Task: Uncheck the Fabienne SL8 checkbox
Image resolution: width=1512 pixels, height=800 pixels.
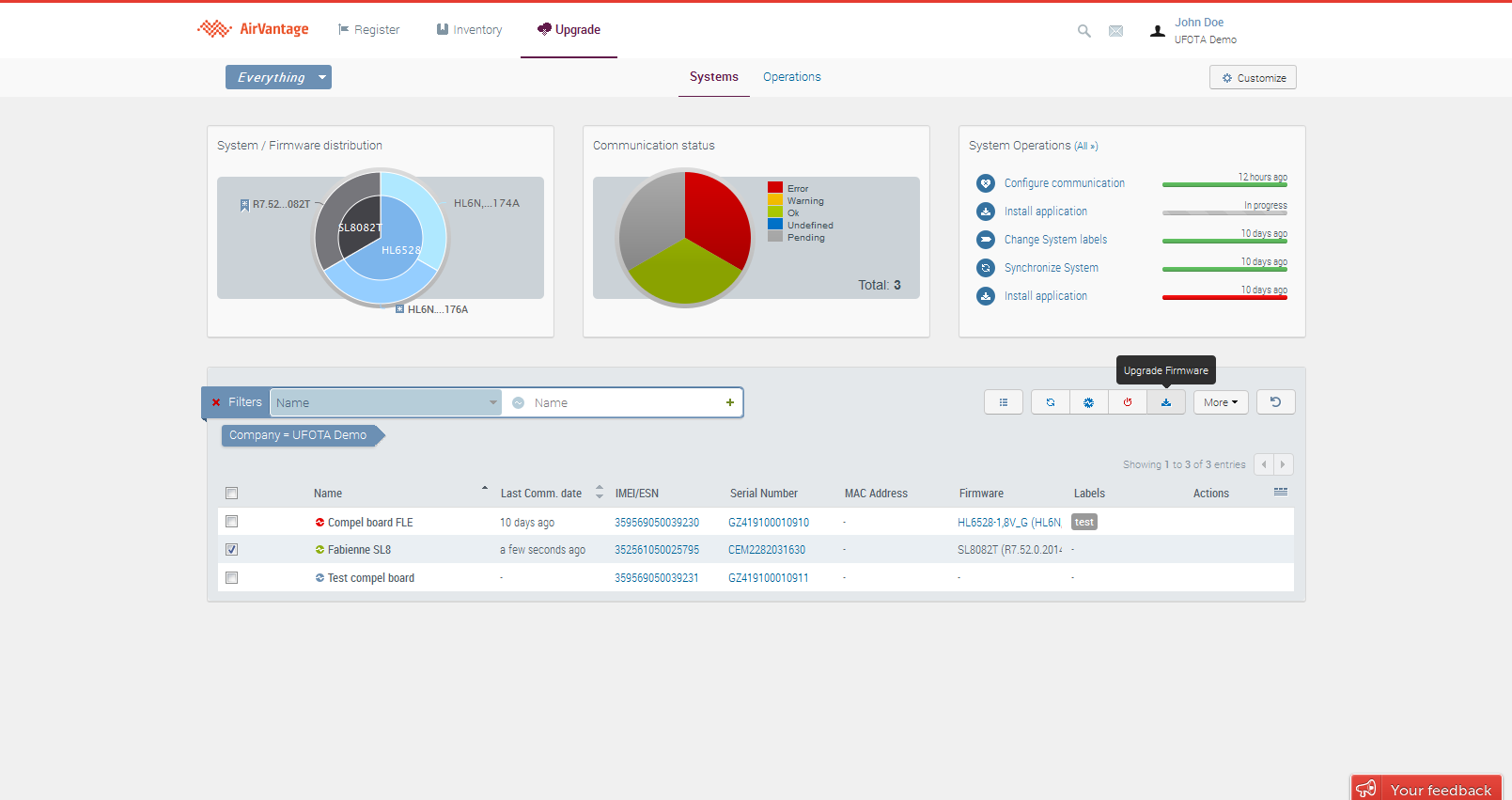Action: pos(232,550)
